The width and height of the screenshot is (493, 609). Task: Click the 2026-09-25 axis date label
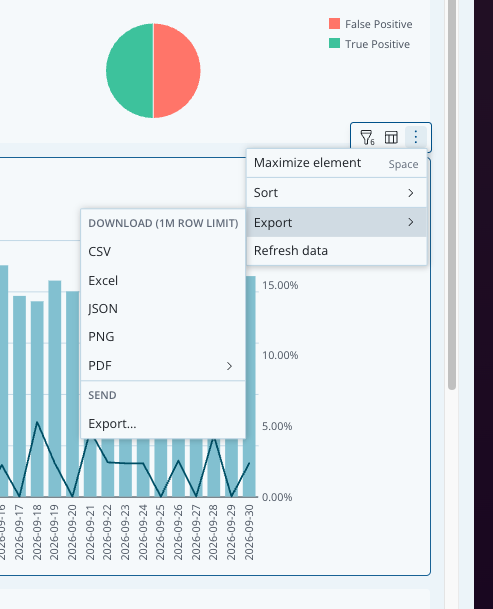(x=160, y=532)
